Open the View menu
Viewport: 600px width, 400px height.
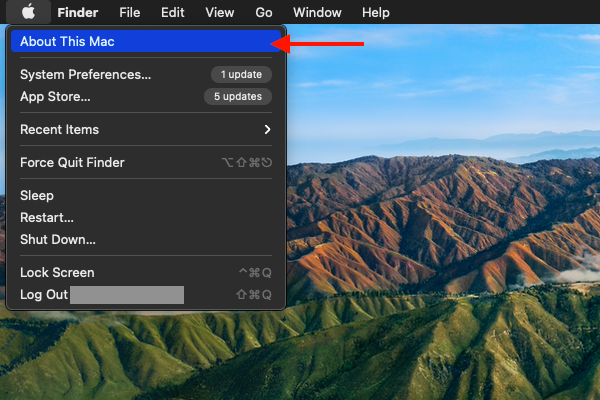(220, 13)
